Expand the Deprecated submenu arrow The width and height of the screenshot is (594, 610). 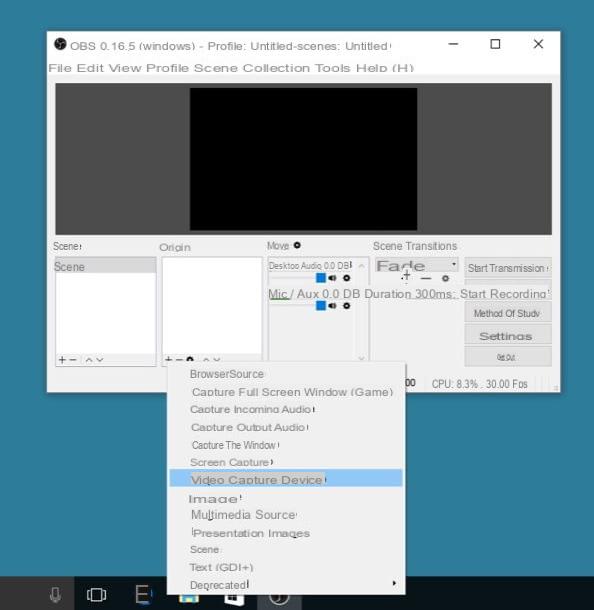(x=394, y=583)
